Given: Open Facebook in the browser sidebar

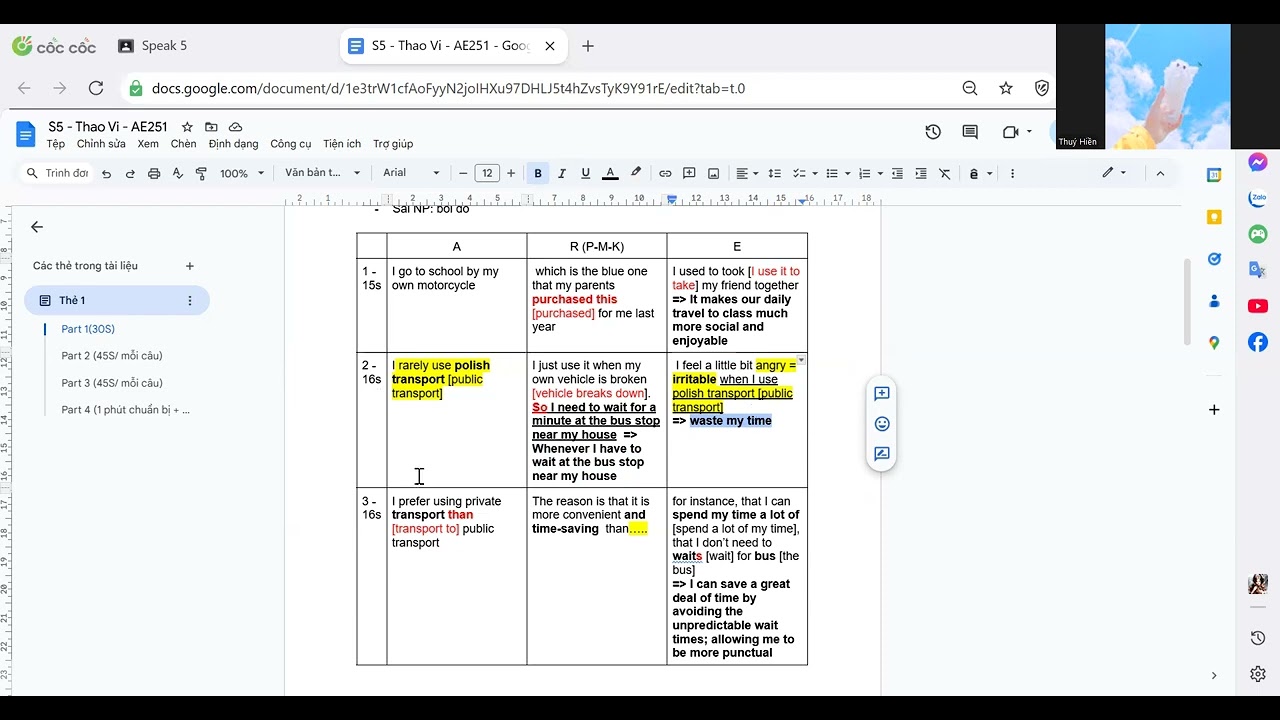Looking at the screenshot, I should pyautogui.click(x=1258, y=342).
